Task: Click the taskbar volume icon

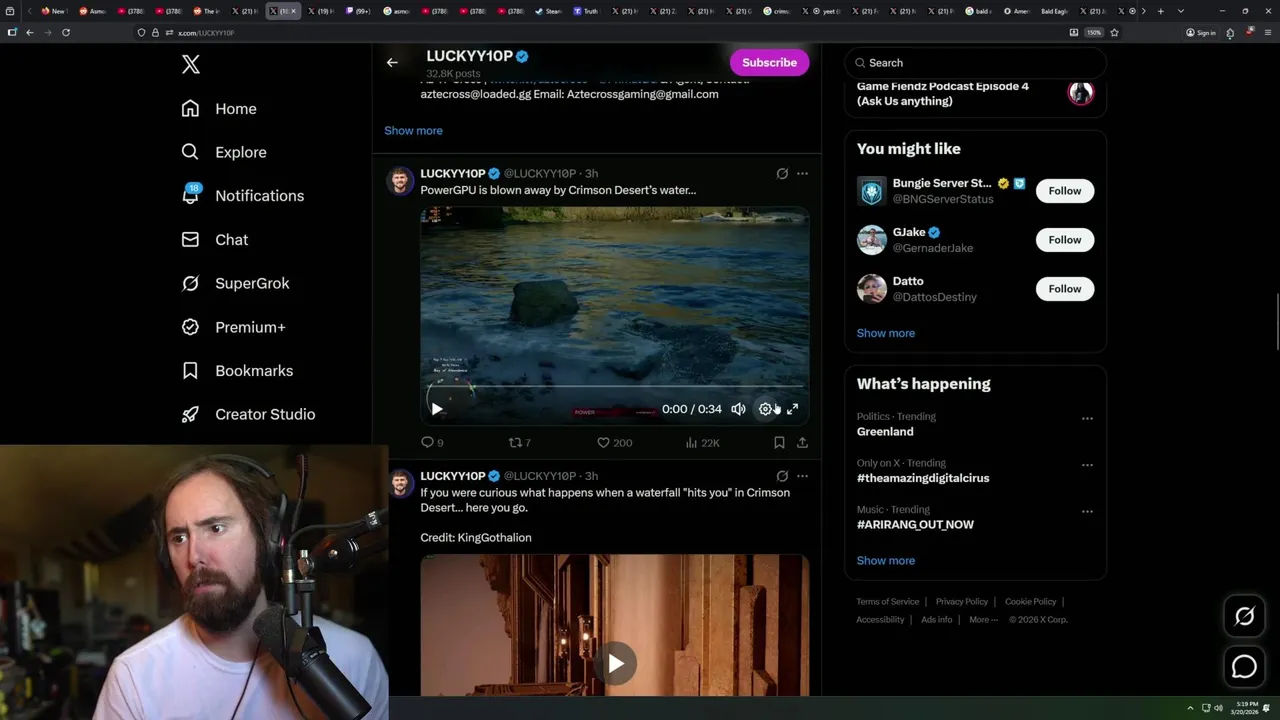Action: (x=1218, y=708)
